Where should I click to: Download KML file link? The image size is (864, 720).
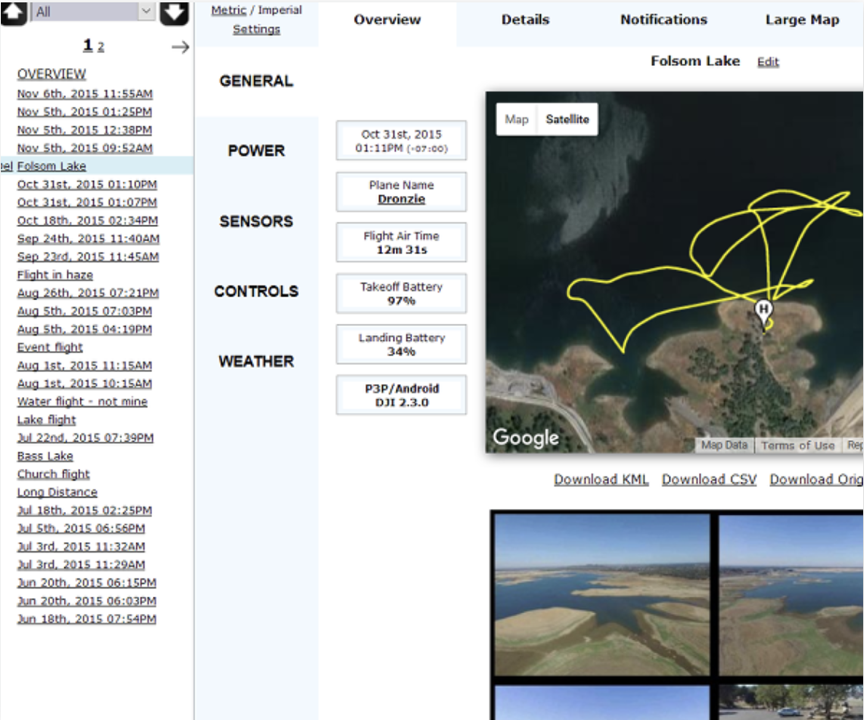point(601,480)
